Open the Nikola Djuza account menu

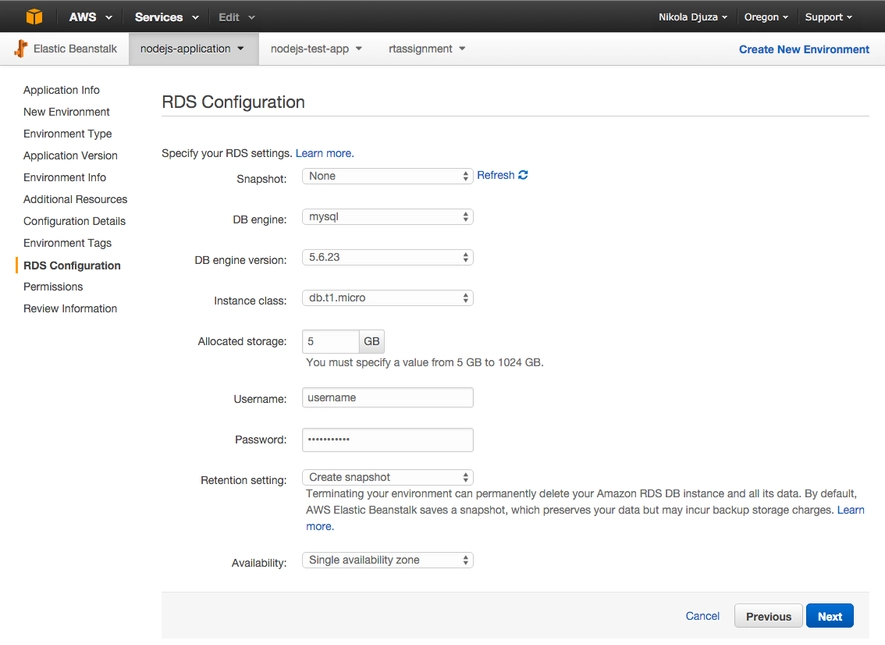[x=692, y=17]
